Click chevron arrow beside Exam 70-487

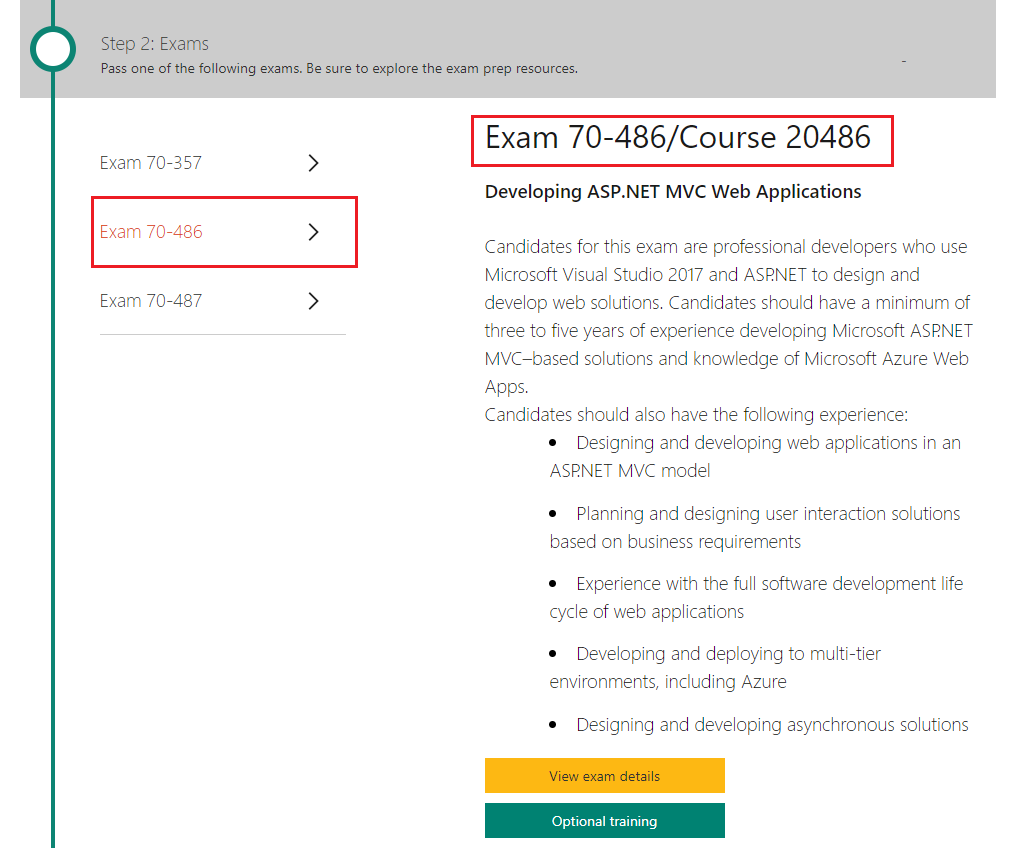coord(313,301)
